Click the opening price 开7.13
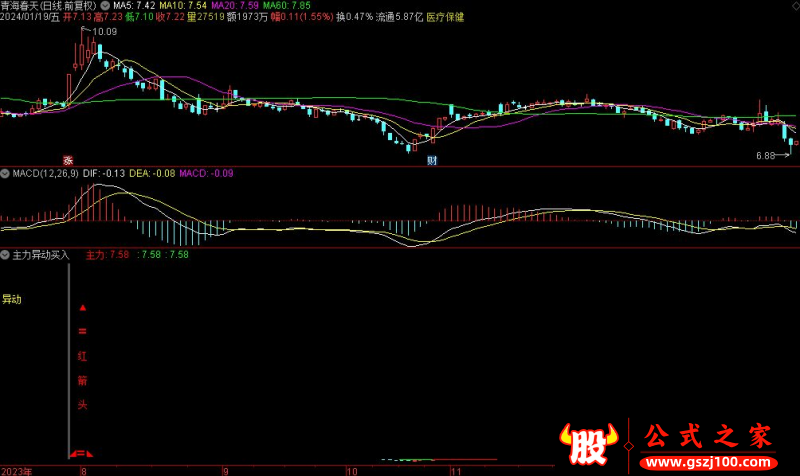 [x=77, y=17]
